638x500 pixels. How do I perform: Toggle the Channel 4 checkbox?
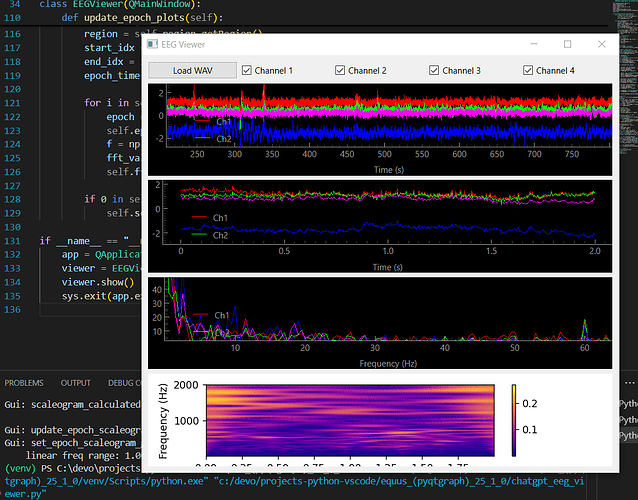coord(528,70)
